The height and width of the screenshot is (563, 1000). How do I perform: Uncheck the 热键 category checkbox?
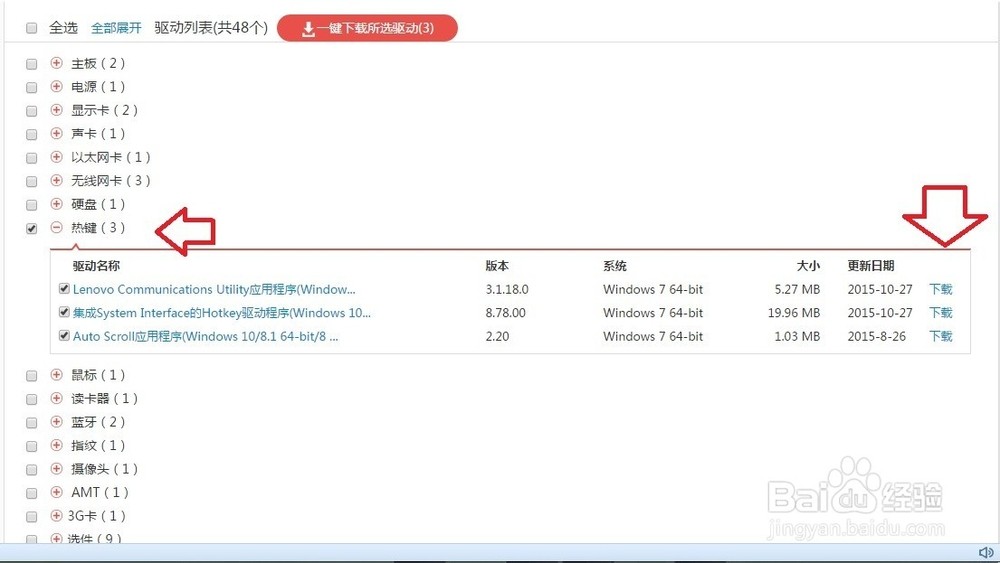(32, 228)
